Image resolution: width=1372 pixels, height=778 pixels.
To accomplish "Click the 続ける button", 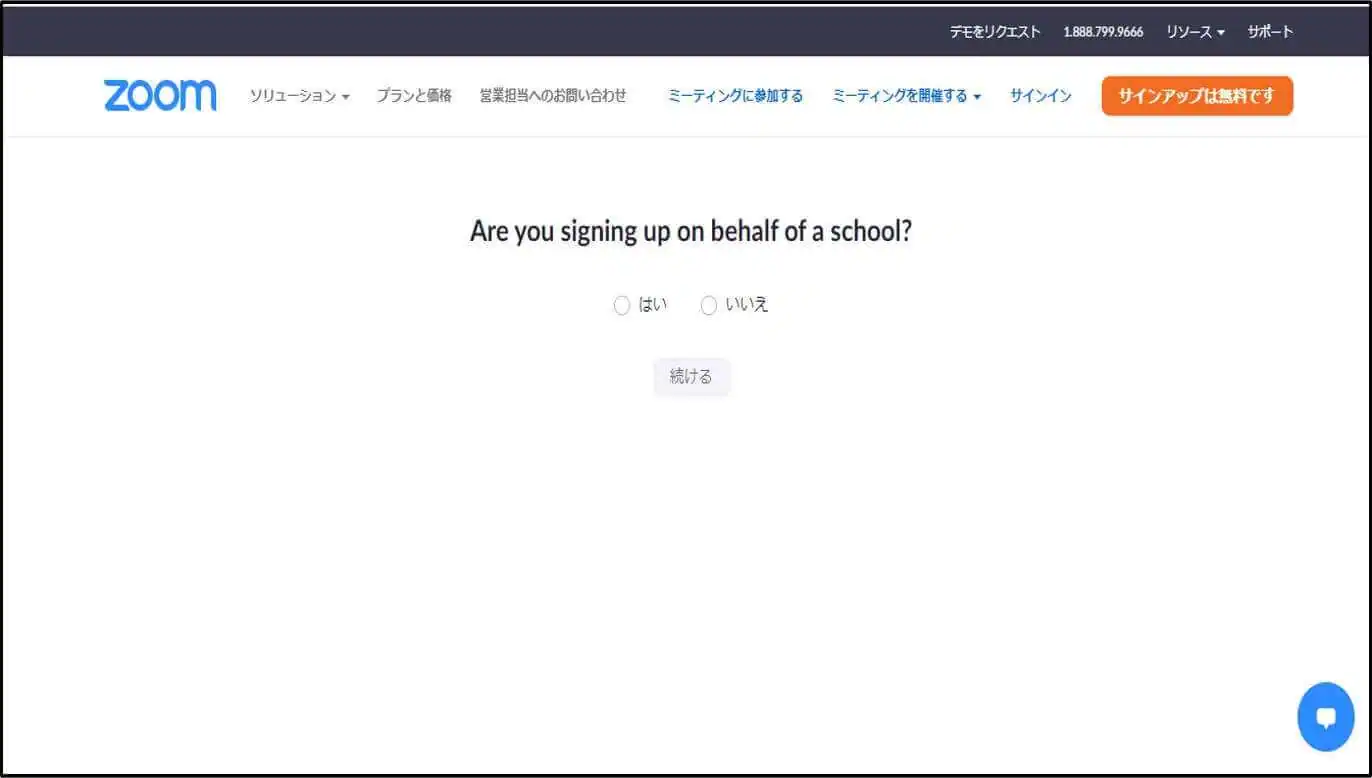I will click(691, 377).
